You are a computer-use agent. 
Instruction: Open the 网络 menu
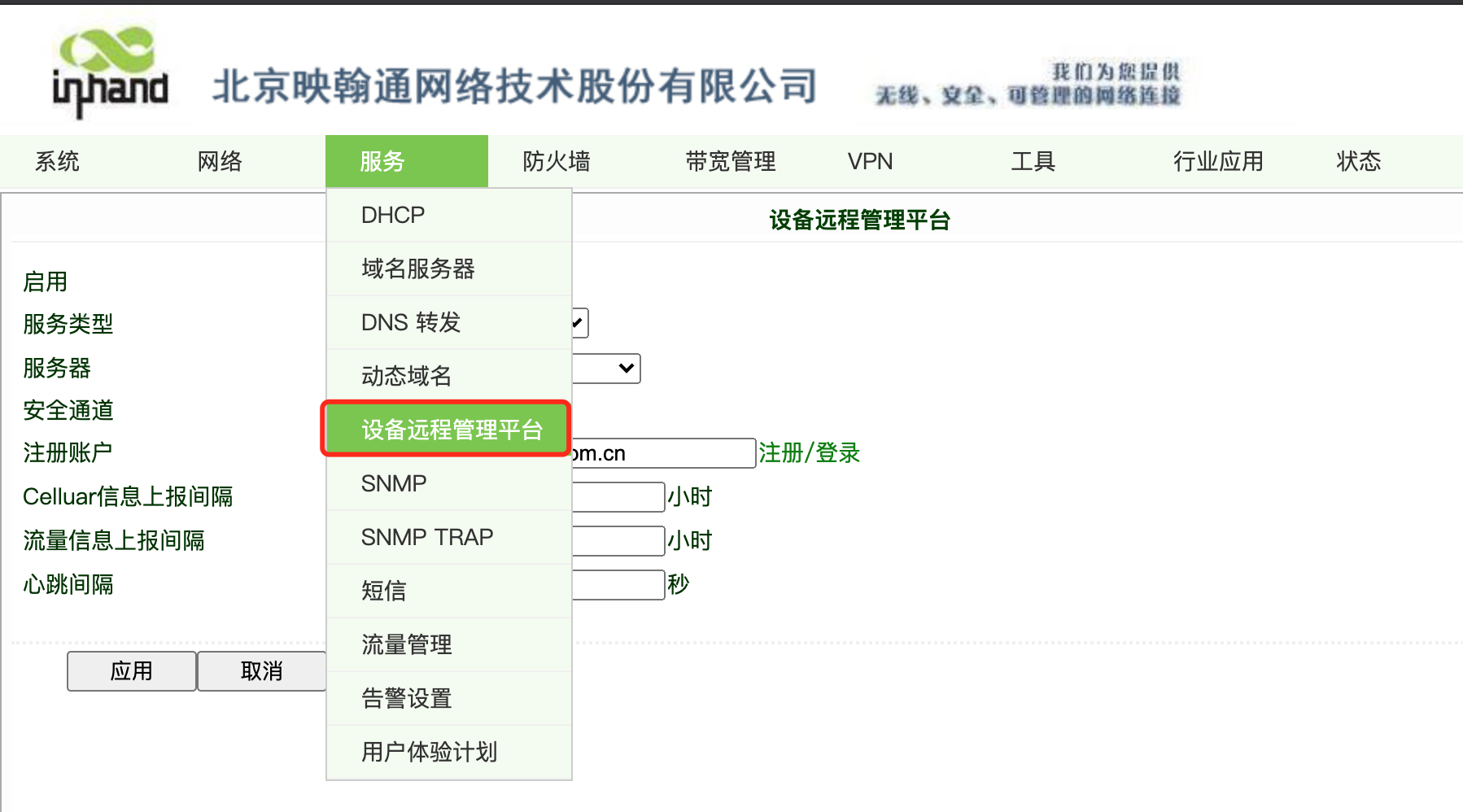coord(220,161)
